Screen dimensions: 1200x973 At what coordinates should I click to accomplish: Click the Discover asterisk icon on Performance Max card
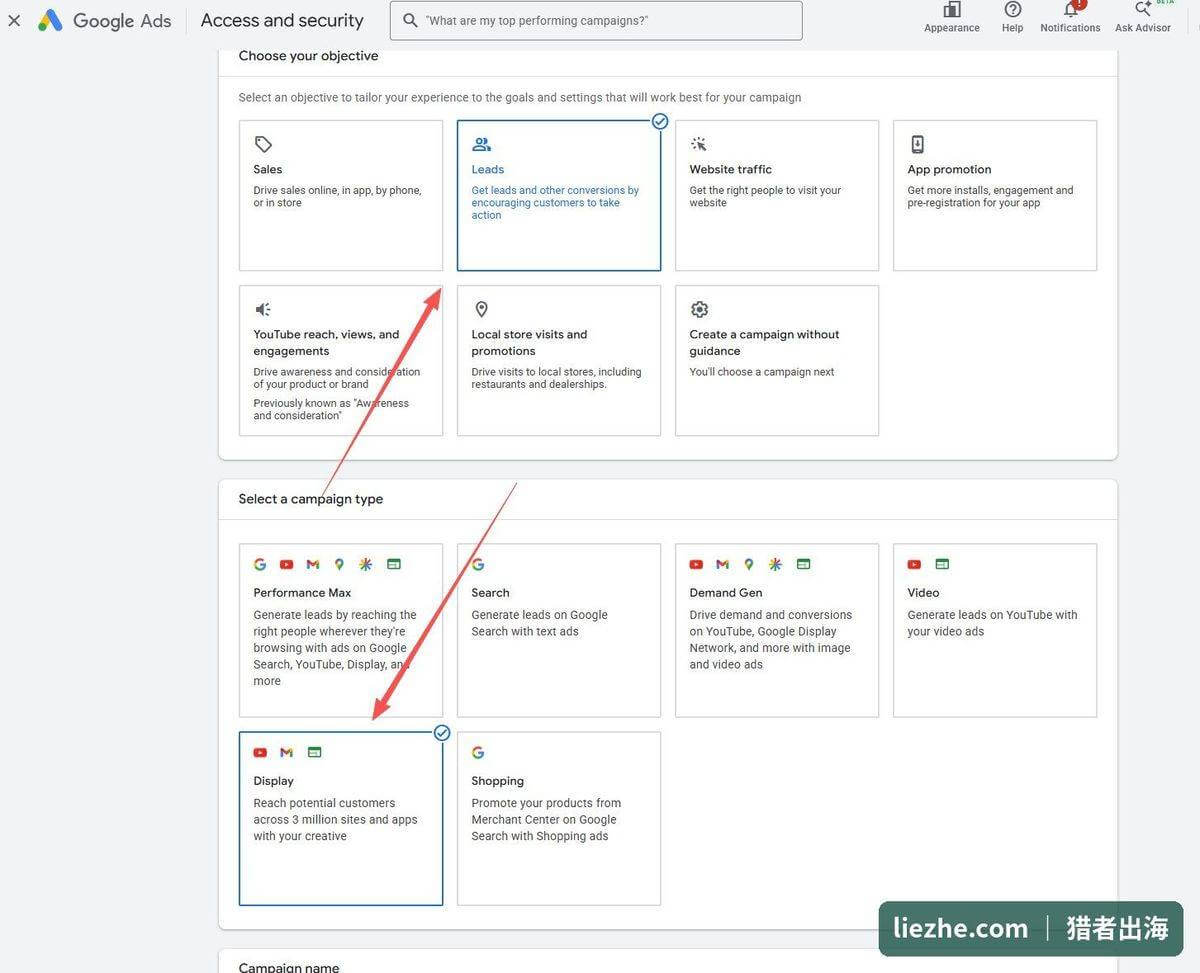point(366,564)
